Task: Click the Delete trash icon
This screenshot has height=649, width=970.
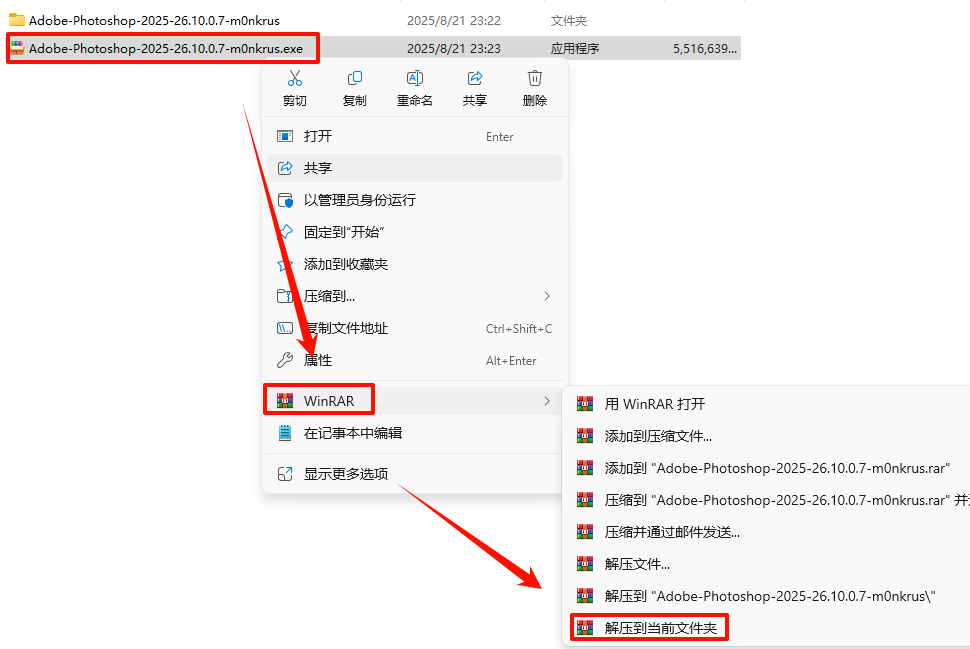Action: click(x=534, y=78)
